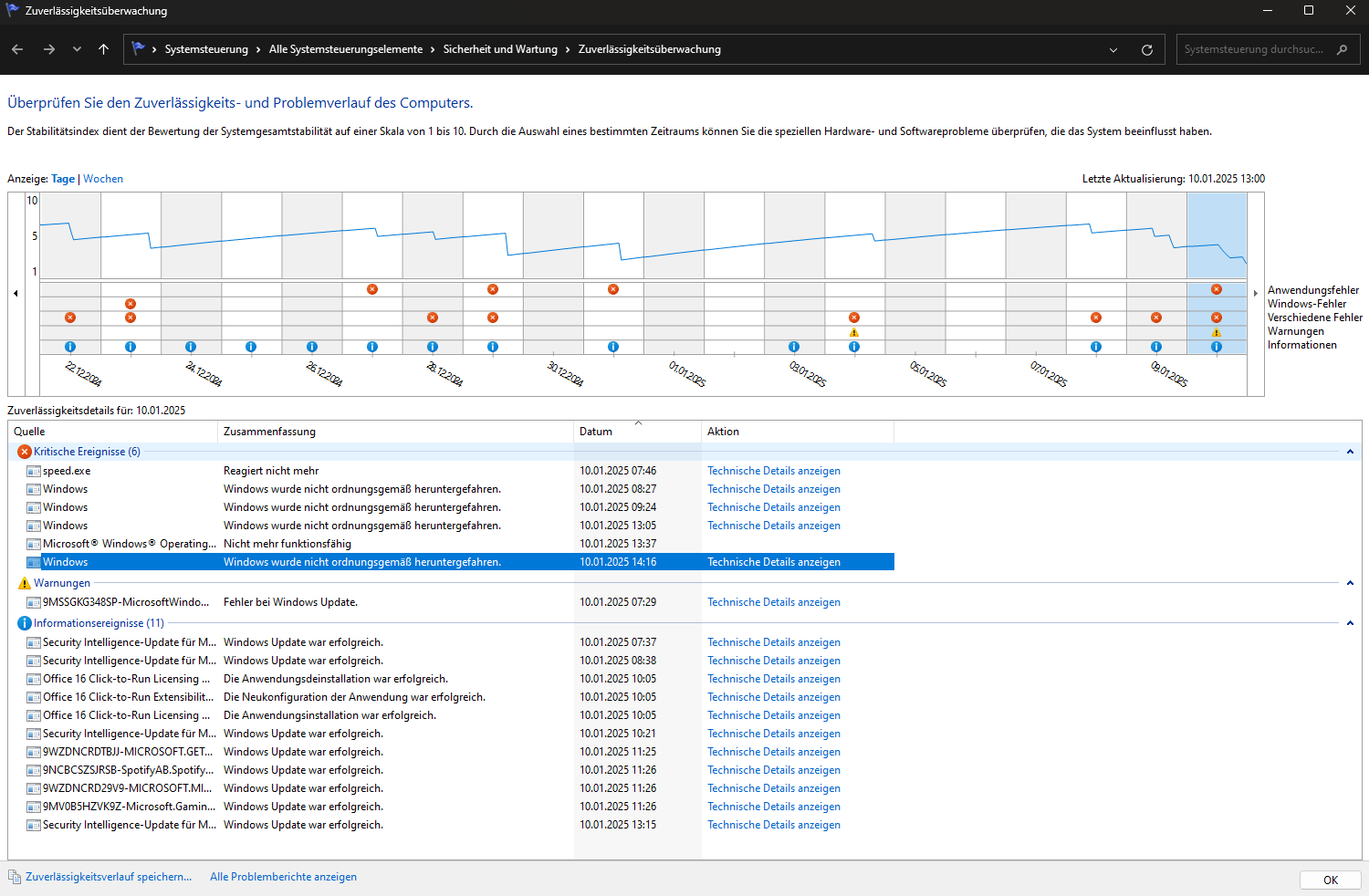Select the information icon on 03.01.2025
The image size is (1369, 896).
794,347
